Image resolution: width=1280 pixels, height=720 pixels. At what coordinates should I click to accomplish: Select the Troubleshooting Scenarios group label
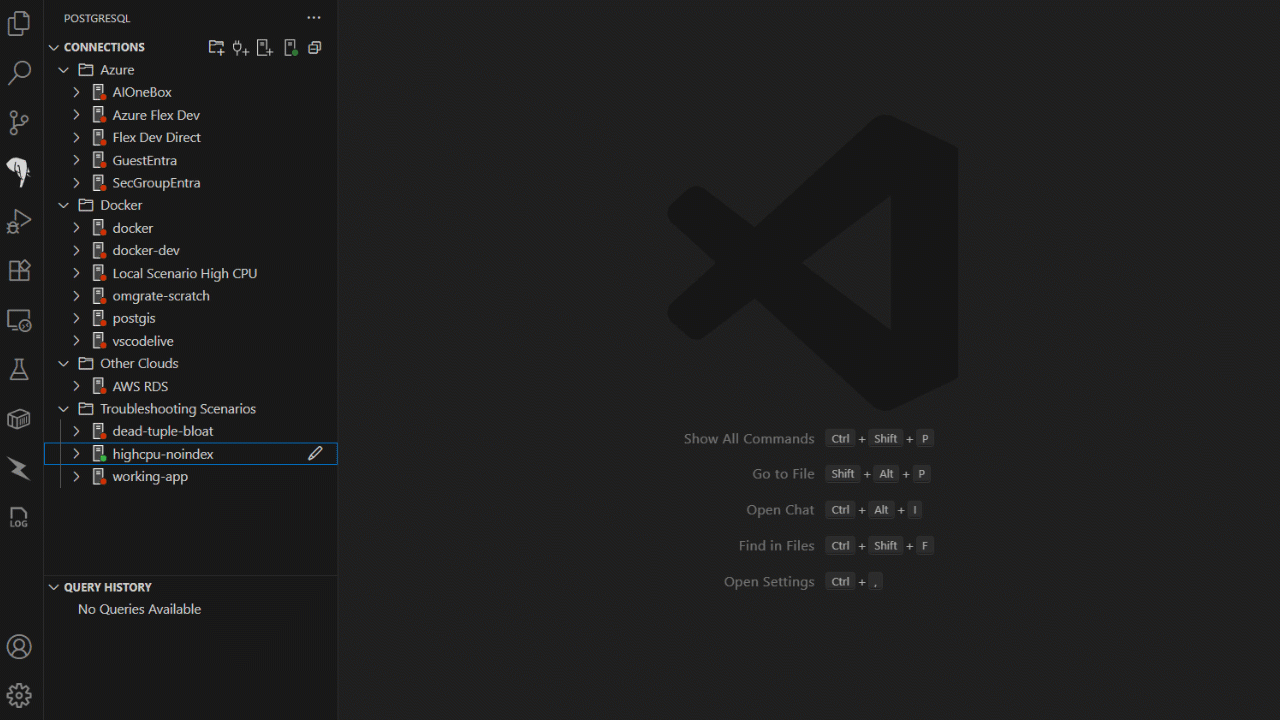(178, 408)
